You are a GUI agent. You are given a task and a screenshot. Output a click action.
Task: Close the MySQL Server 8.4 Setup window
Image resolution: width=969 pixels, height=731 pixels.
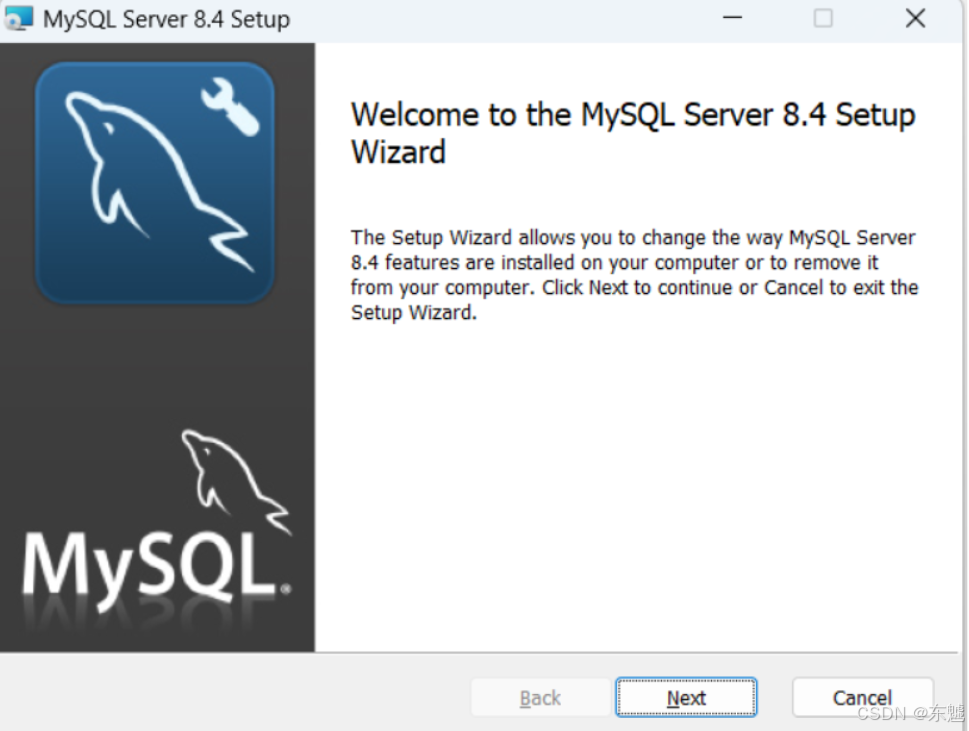click(x=915, y=18)
